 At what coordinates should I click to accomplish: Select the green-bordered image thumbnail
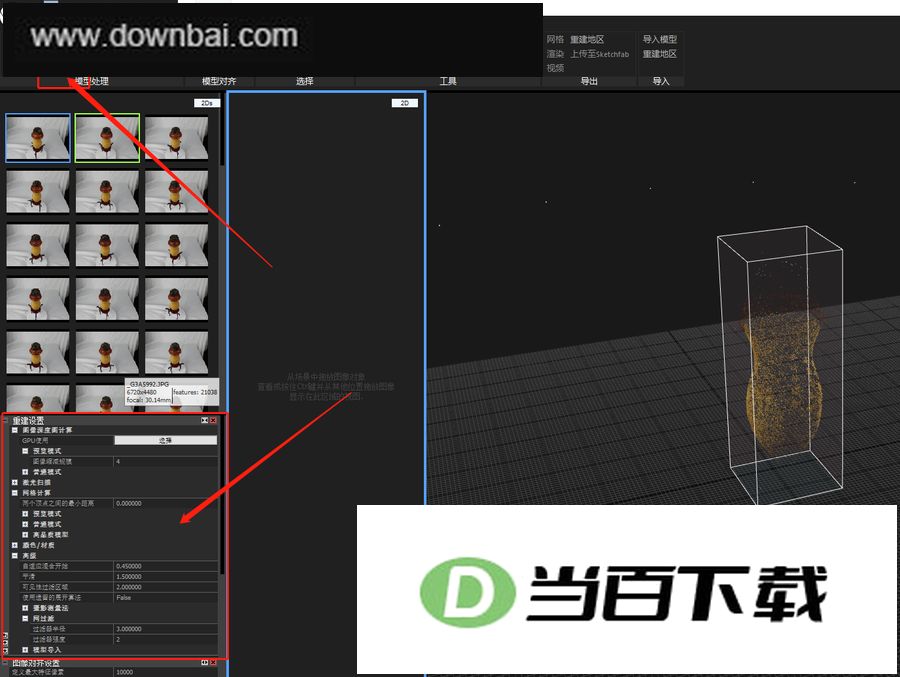(107, 137)
